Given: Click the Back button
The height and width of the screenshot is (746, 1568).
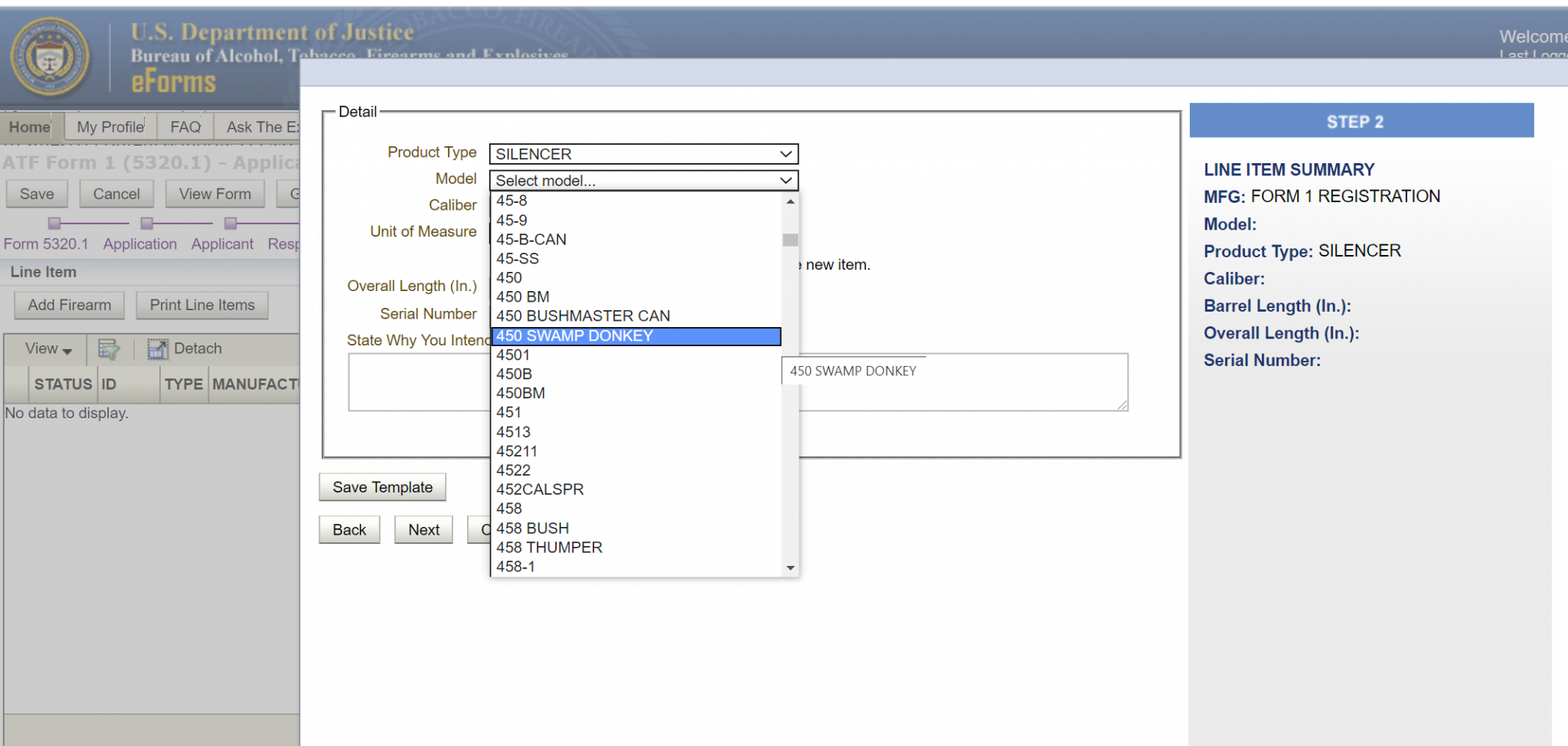Looking at the screenshot, I should (349, 530).
